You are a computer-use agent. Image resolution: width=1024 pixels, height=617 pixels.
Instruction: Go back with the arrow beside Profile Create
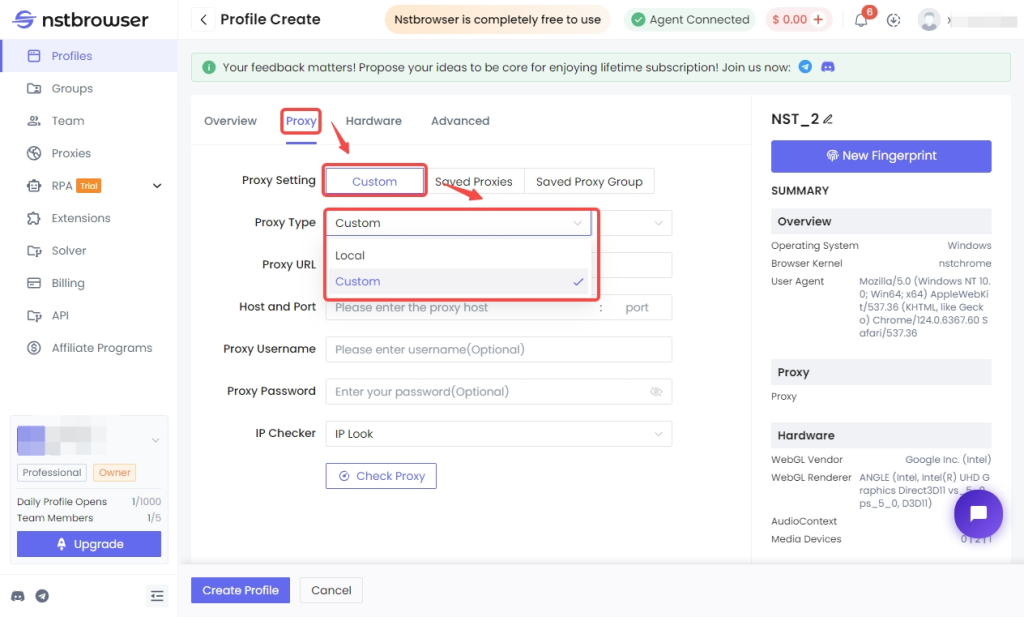tap(203, 20)
